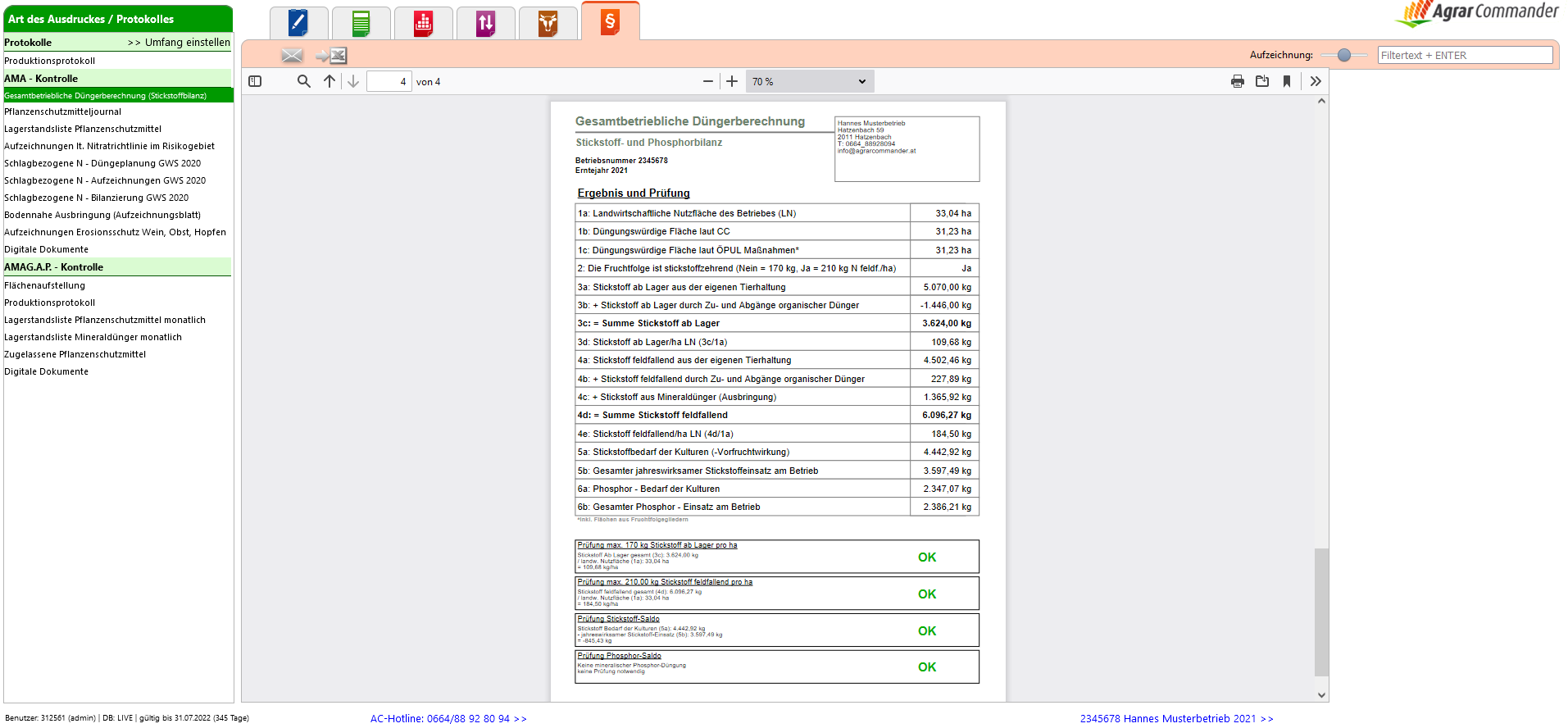
Task: Send the report via email envelope icon
Action: coord(292,55)
